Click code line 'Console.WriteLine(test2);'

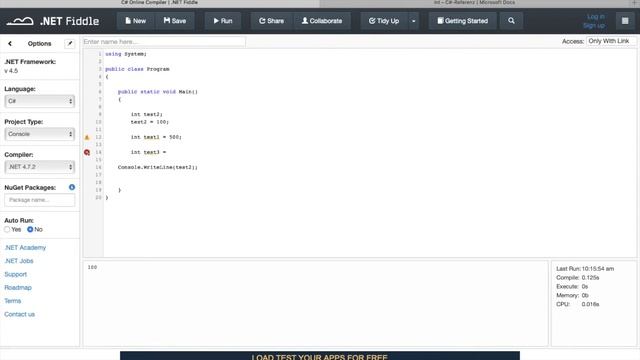click(x=158, y=167)
